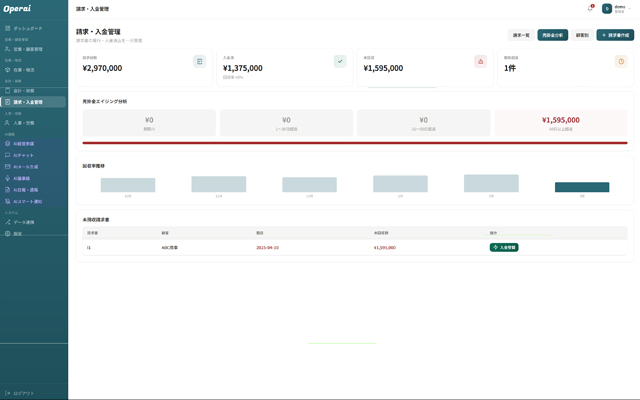Image resolution: width=640 pixels, height=400 pixels.
Task: Click the 請求書作成 button
Action: coord(615,35)
